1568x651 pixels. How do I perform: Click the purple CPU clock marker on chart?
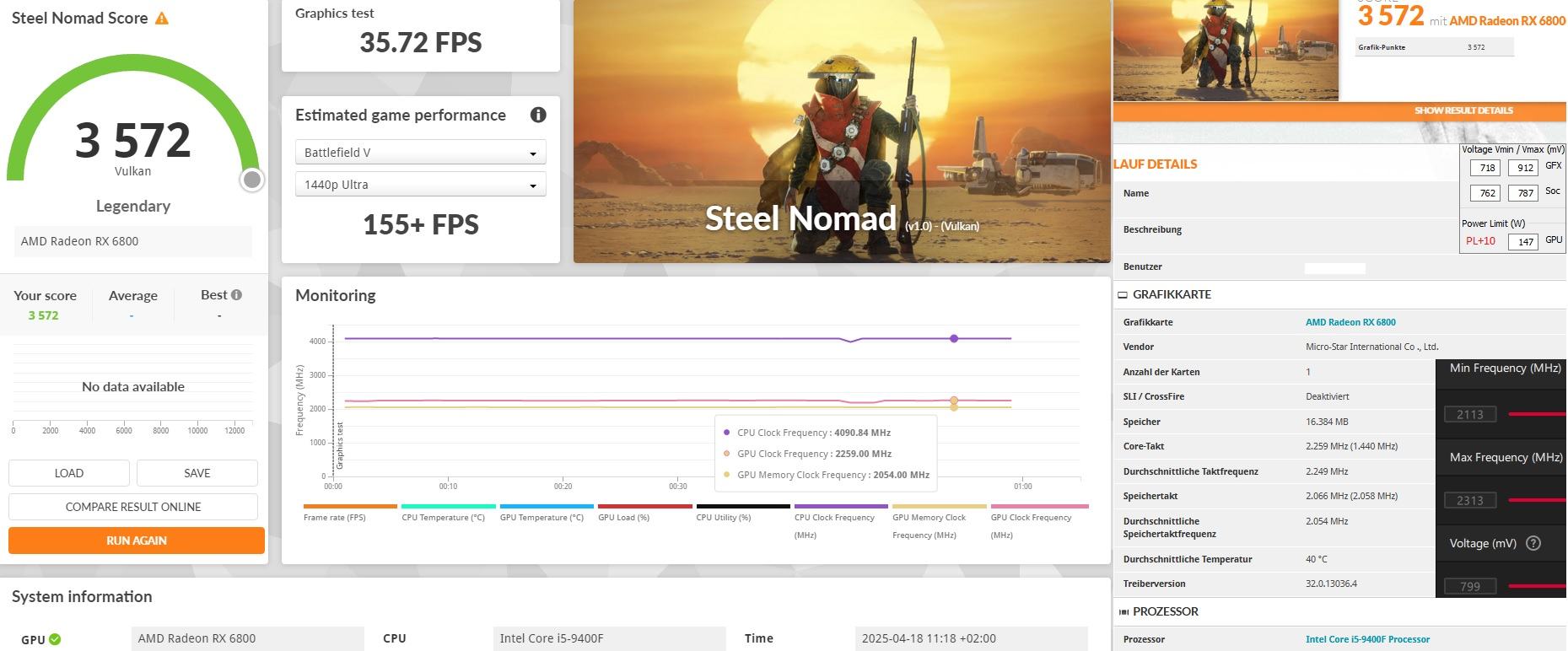(954, 339)
